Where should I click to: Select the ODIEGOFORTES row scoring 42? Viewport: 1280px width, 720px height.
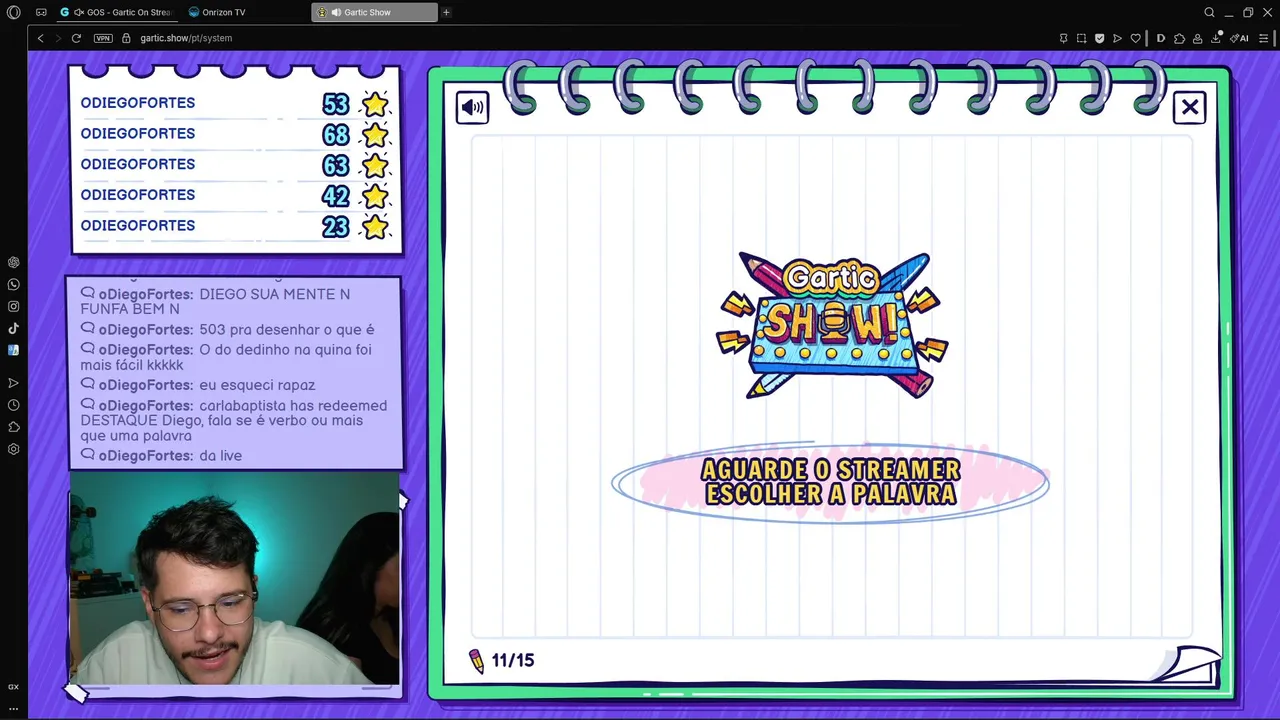[235, 195]
